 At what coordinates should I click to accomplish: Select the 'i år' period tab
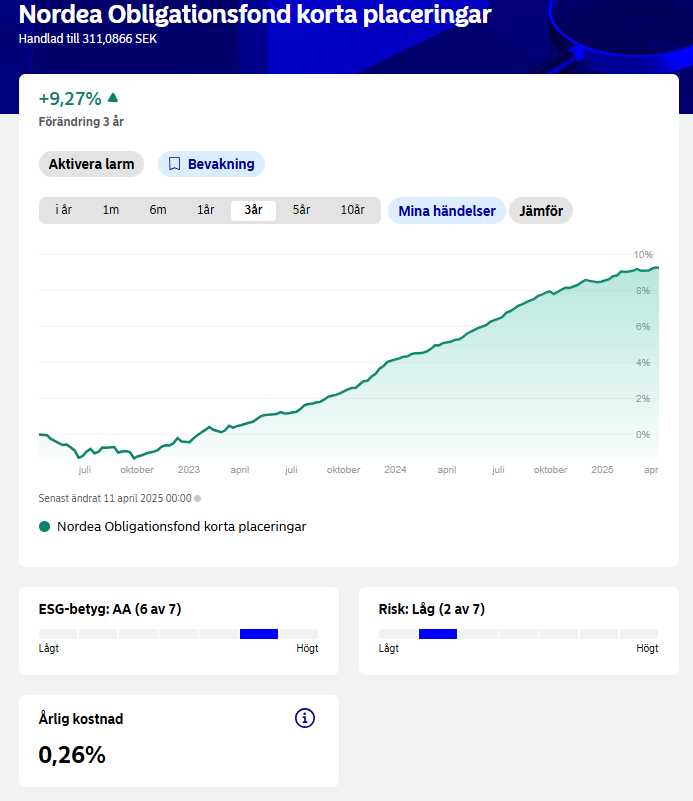(x=64, y=210)
